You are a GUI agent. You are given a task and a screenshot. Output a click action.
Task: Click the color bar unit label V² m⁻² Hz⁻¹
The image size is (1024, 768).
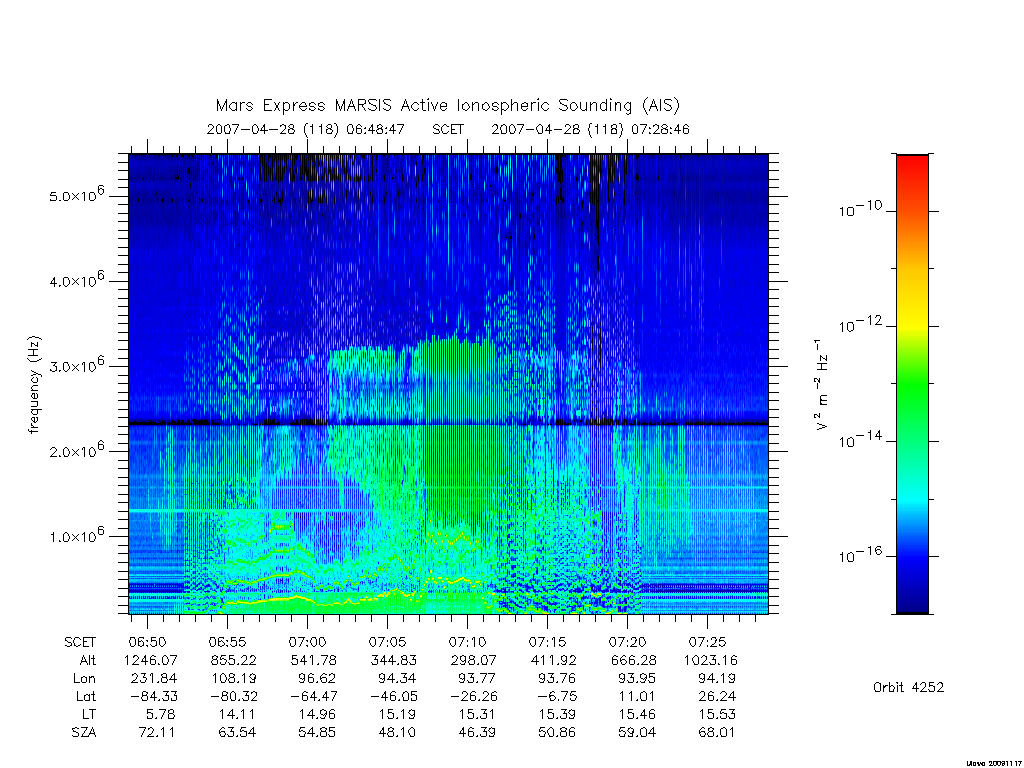pos(824,385)
